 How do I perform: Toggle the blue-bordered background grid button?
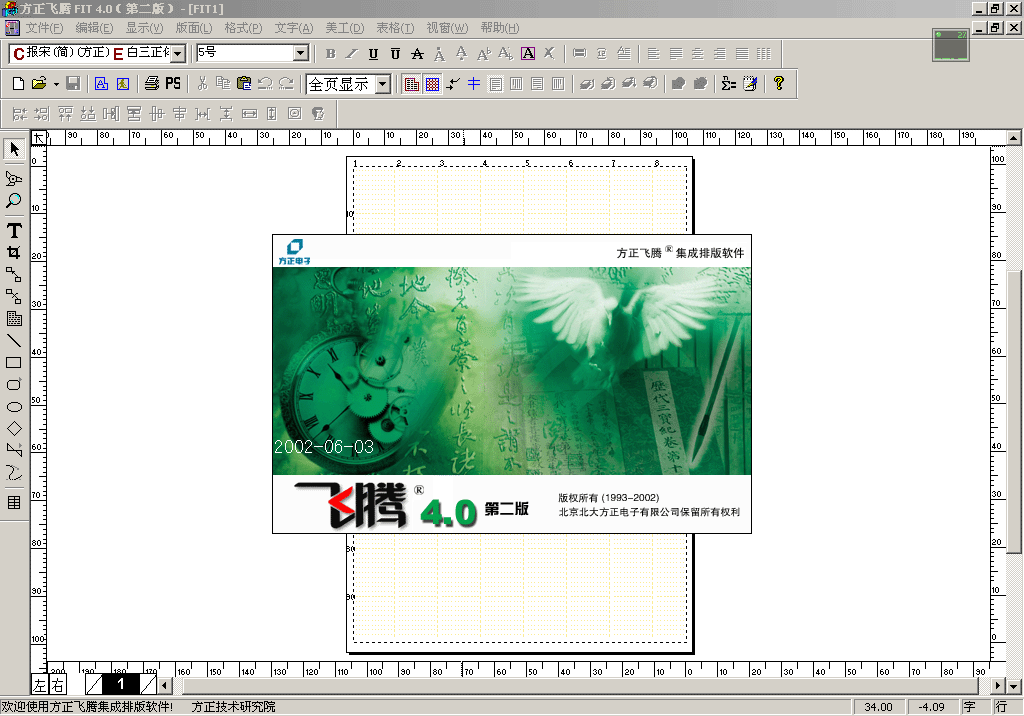point(432,84)
